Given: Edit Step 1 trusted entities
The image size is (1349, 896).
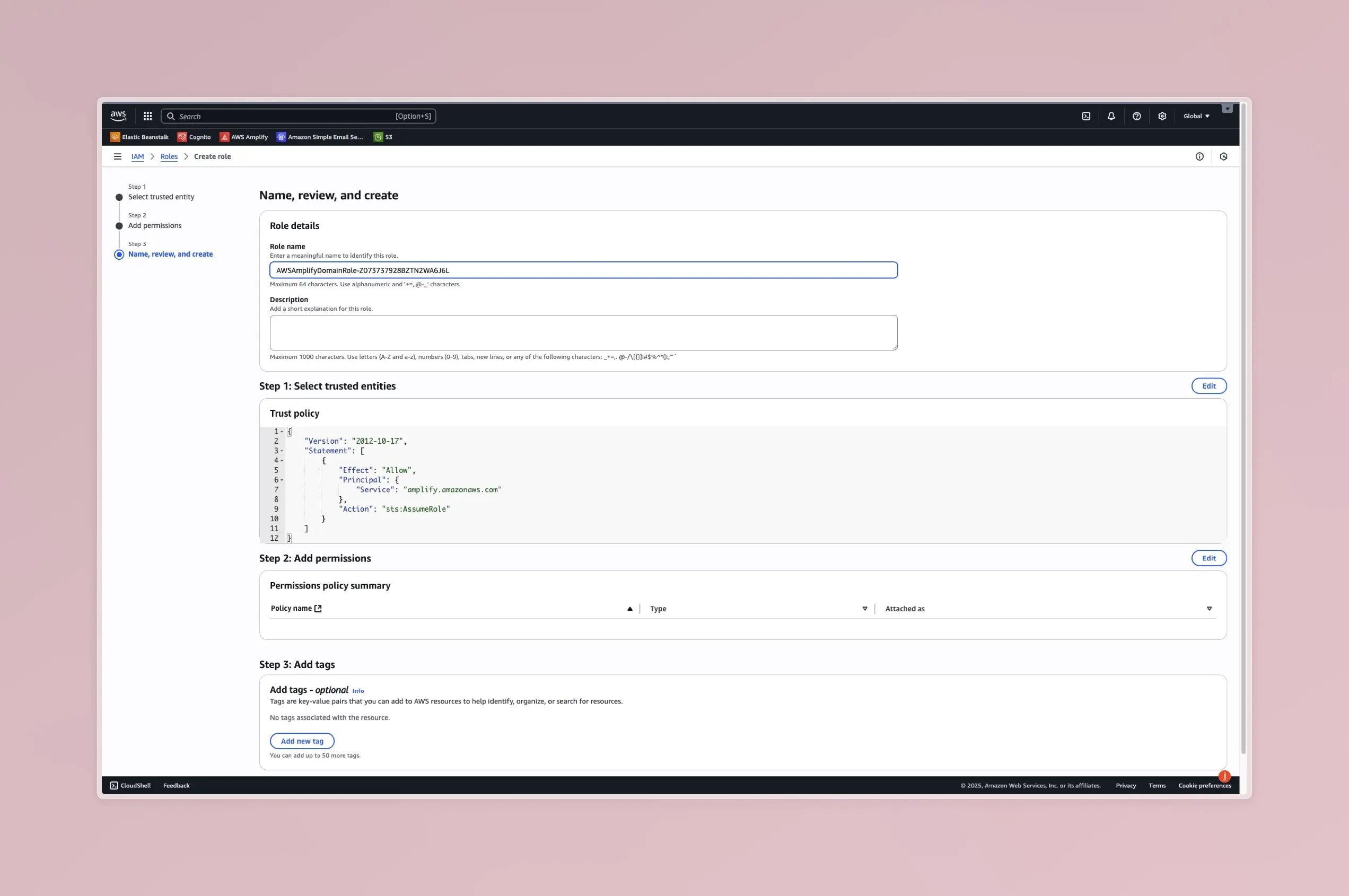Looking at the screenshot, I should click(x=1208, y=386).
